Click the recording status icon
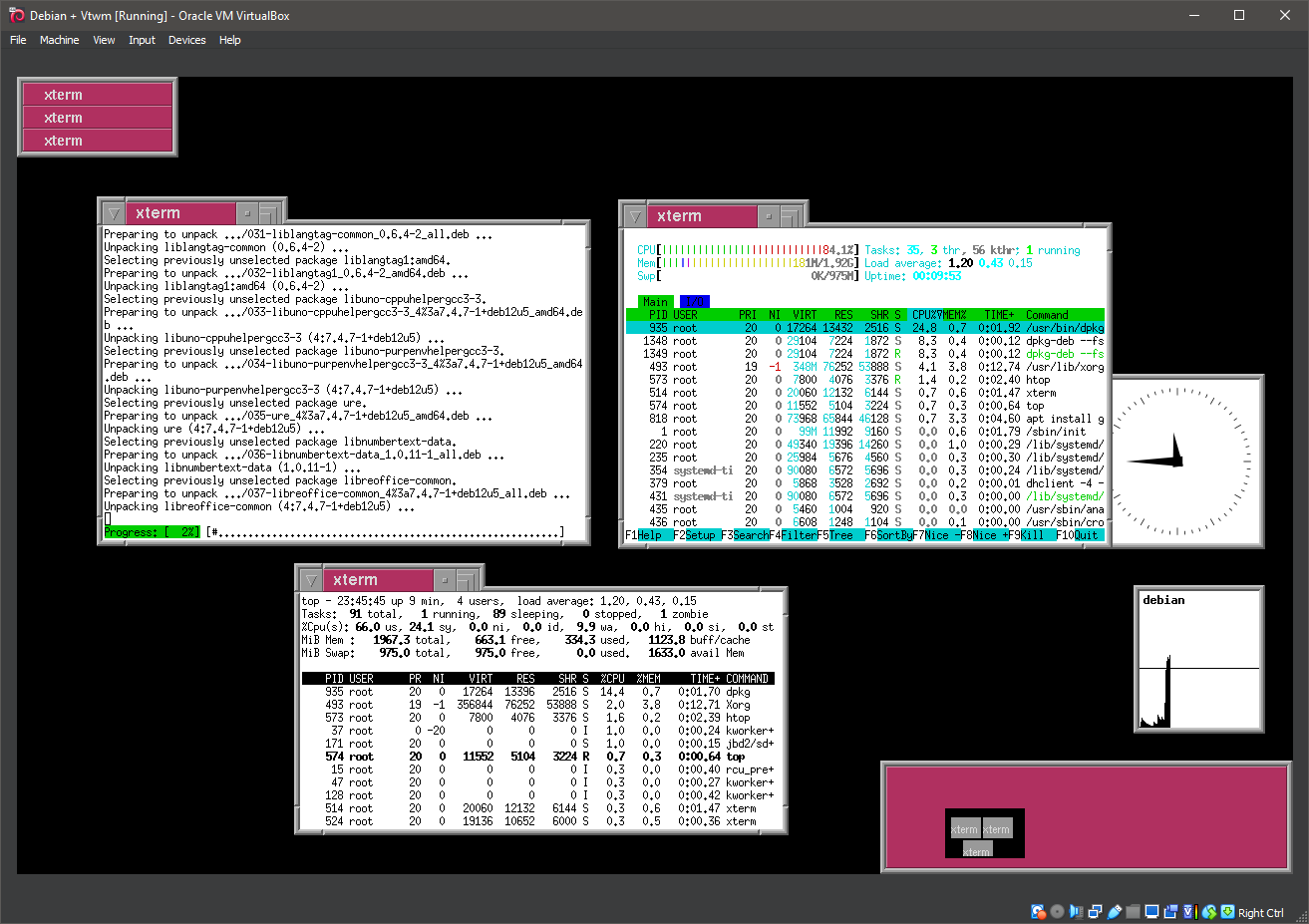1309x924 pixels. coord(1170,911)
